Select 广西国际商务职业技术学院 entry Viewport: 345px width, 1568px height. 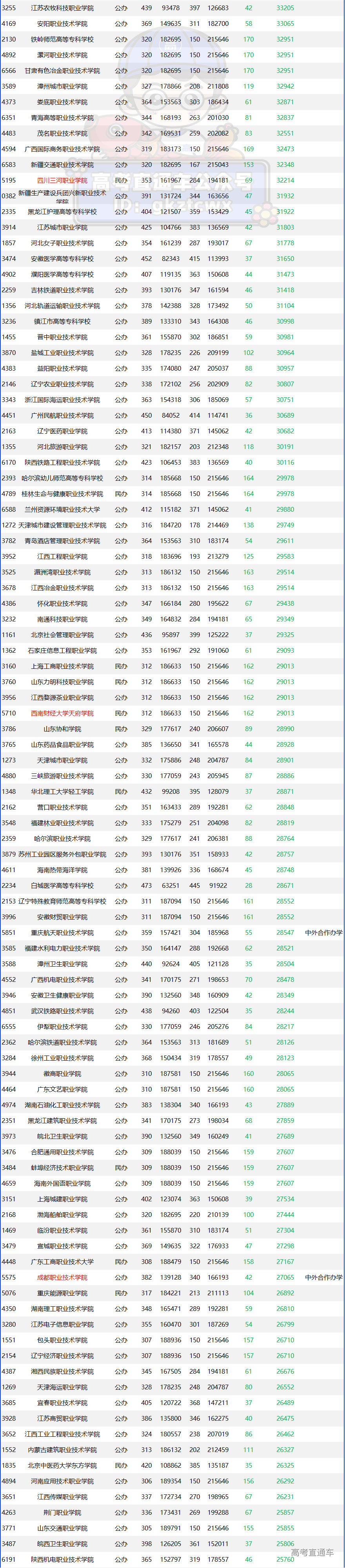click(x=62, y=149)
